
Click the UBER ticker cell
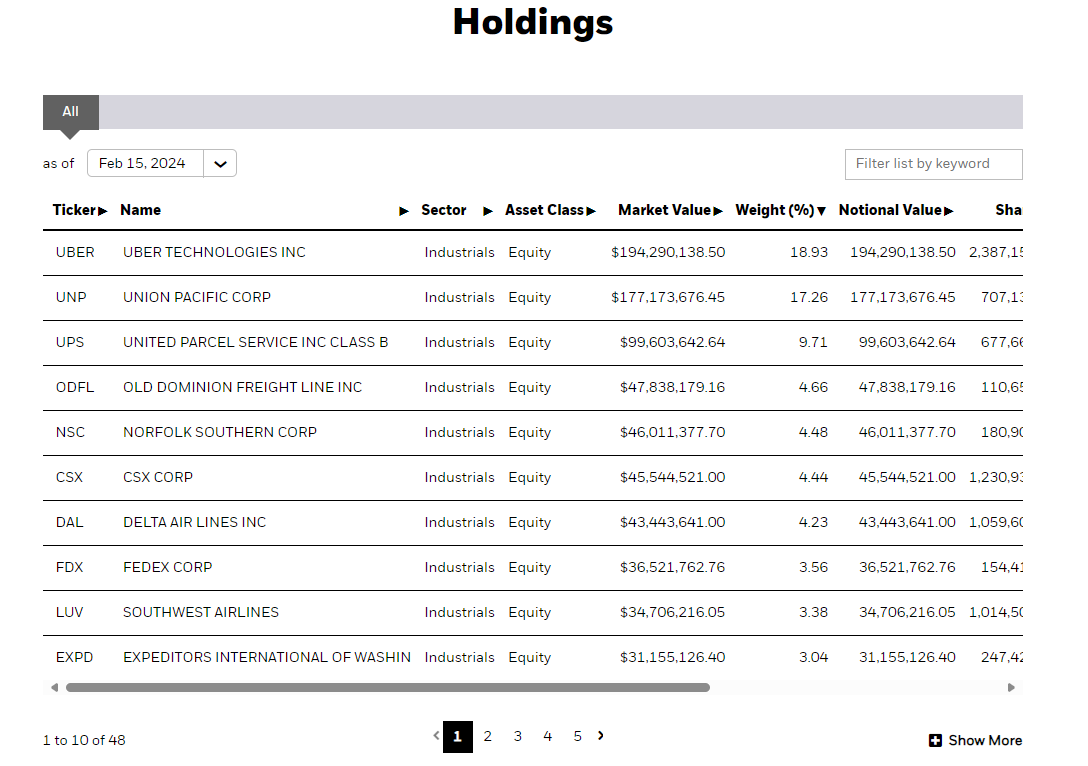[75, 253]
